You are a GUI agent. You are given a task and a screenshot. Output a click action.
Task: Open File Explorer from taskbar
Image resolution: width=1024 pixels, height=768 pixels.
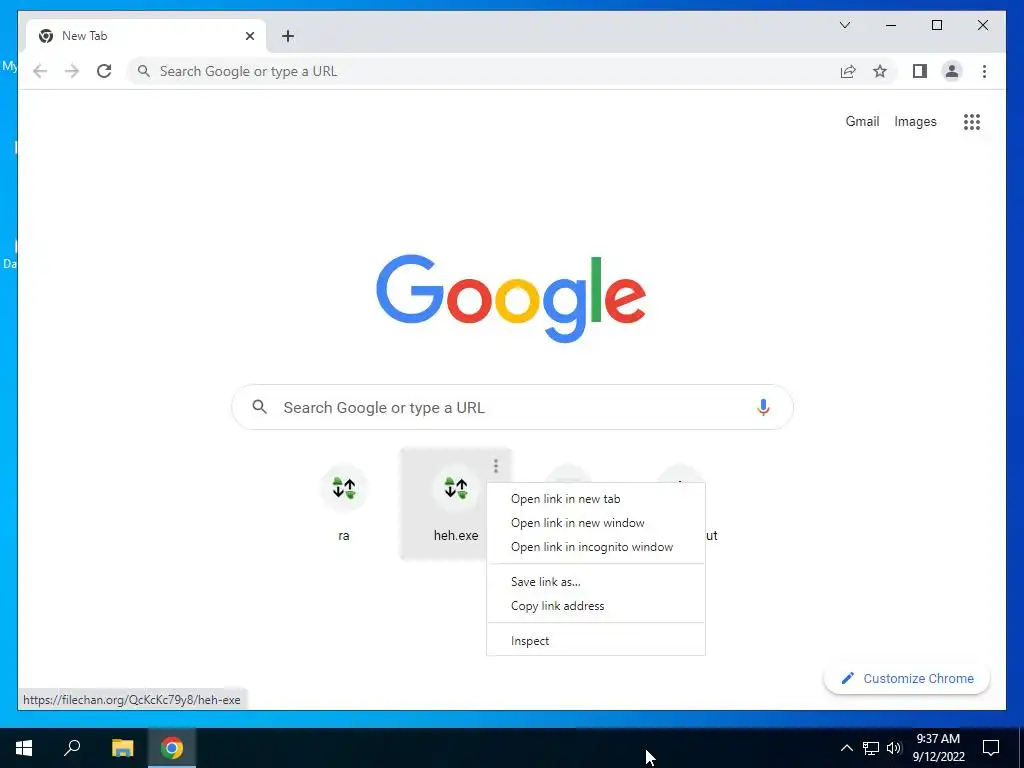tap(122, 748)
